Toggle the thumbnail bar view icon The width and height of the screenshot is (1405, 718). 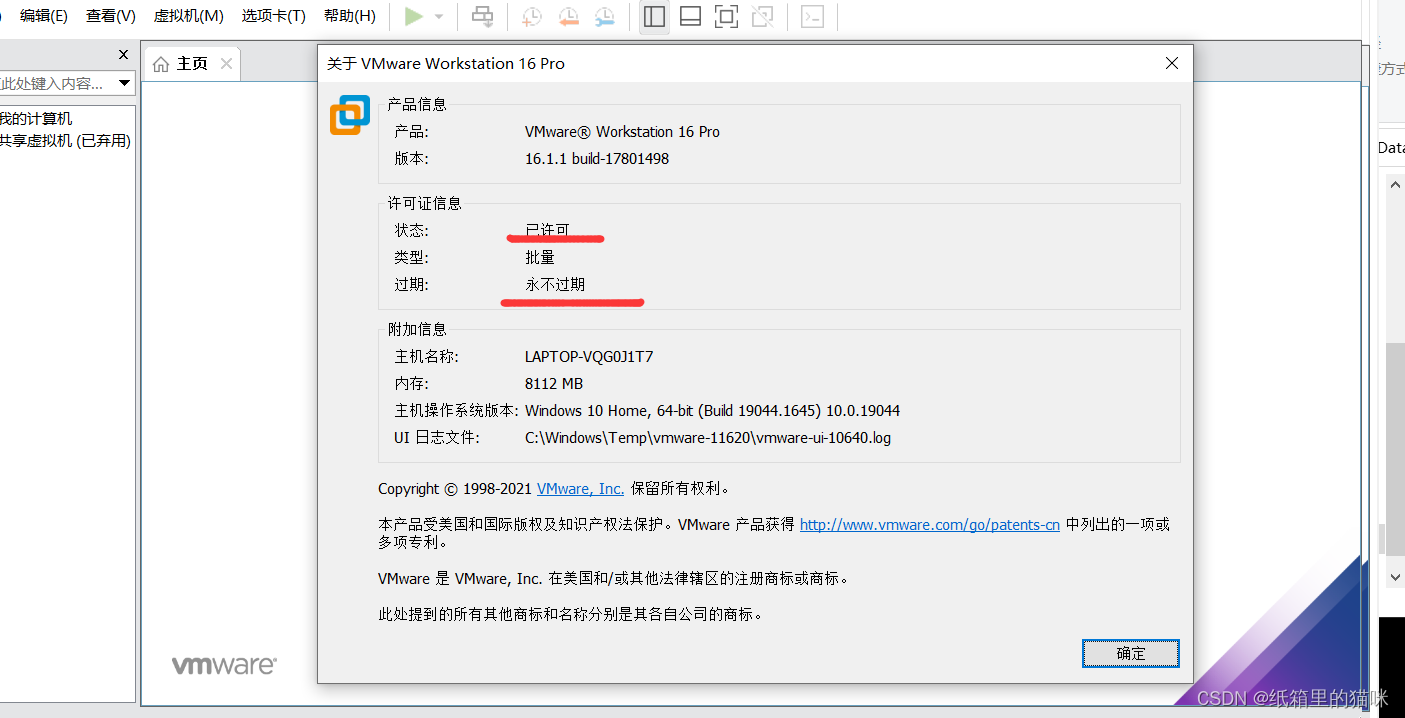(x=690, y=16)
